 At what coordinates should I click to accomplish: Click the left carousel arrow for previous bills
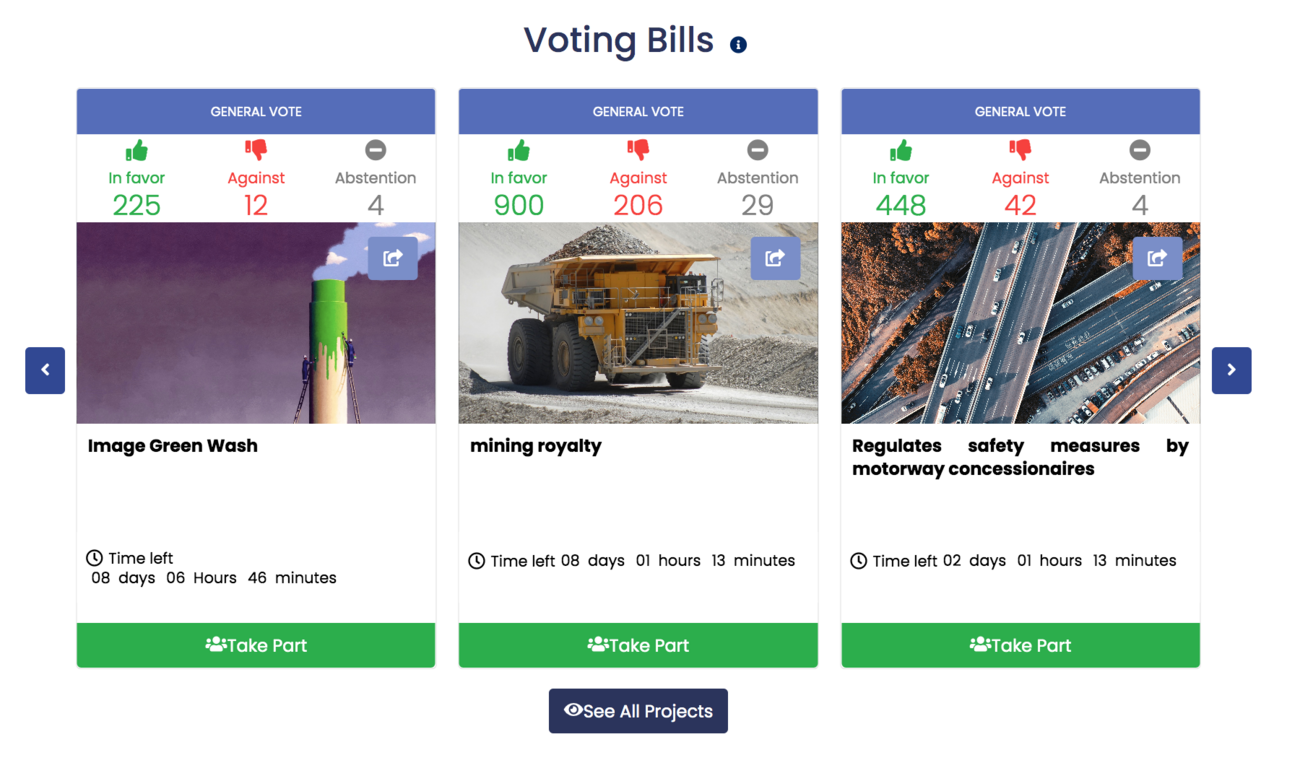[45, 370]
